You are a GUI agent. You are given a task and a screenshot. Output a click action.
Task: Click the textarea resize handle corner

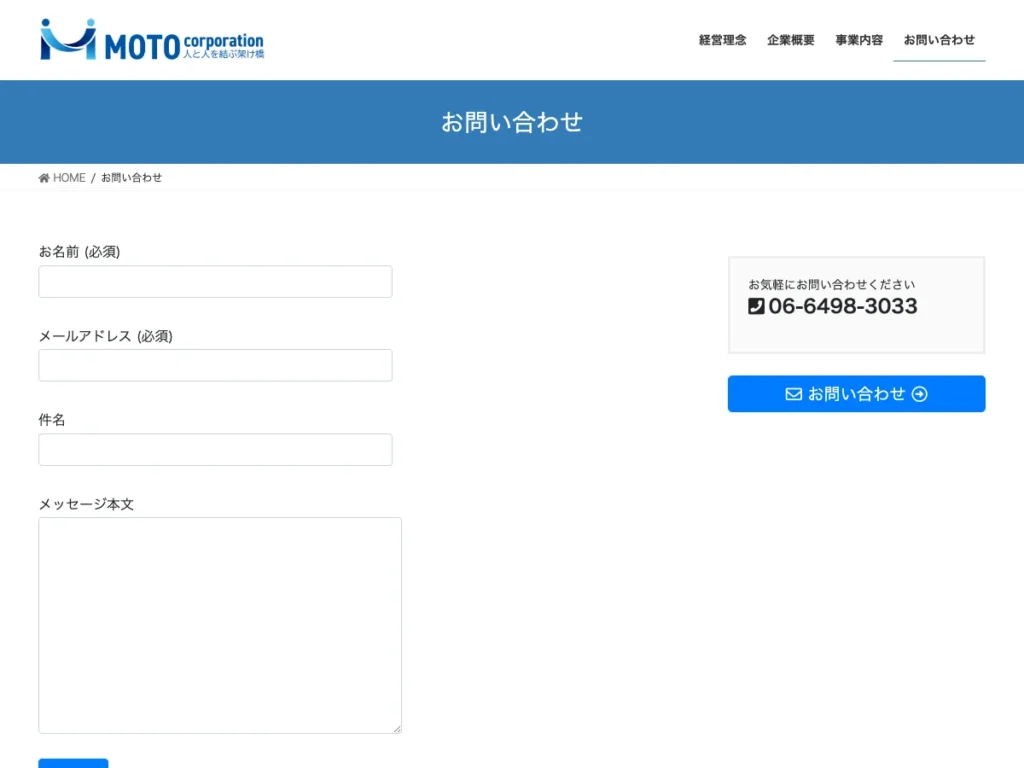pyautogui.click(x=397, y=729)
